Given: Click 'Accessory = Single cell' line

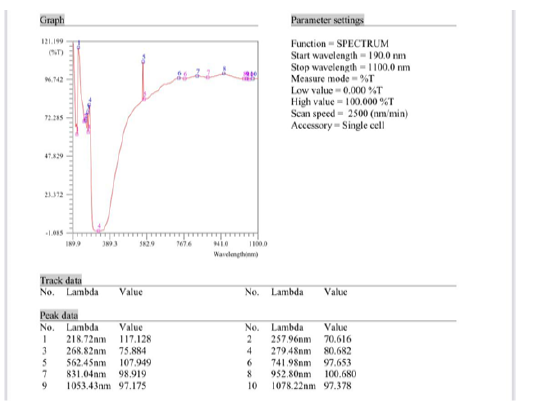Looking at the screenshot, I should tap(338, 125).
